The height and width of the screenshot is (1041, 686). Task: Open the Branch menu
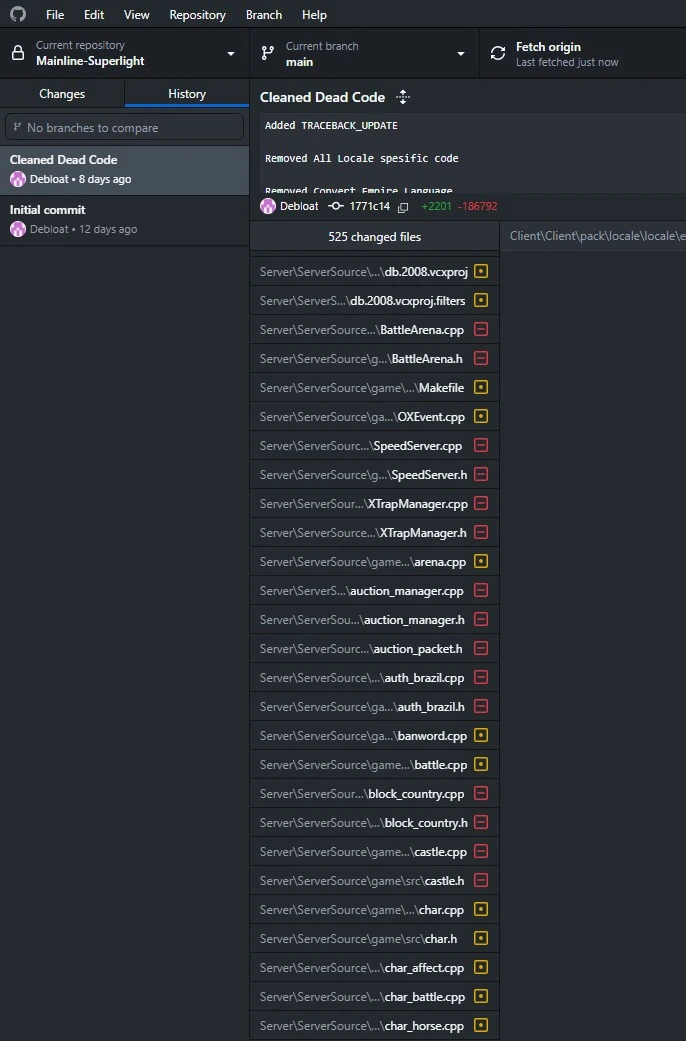(x=264, y=15)
